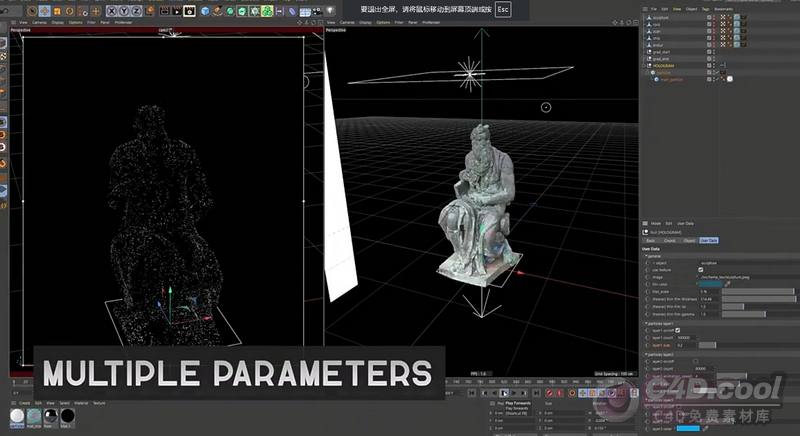This screenshot has height=436, width=800.
Task: Click the purple deformer icon
Action: [x=292, y=11]
